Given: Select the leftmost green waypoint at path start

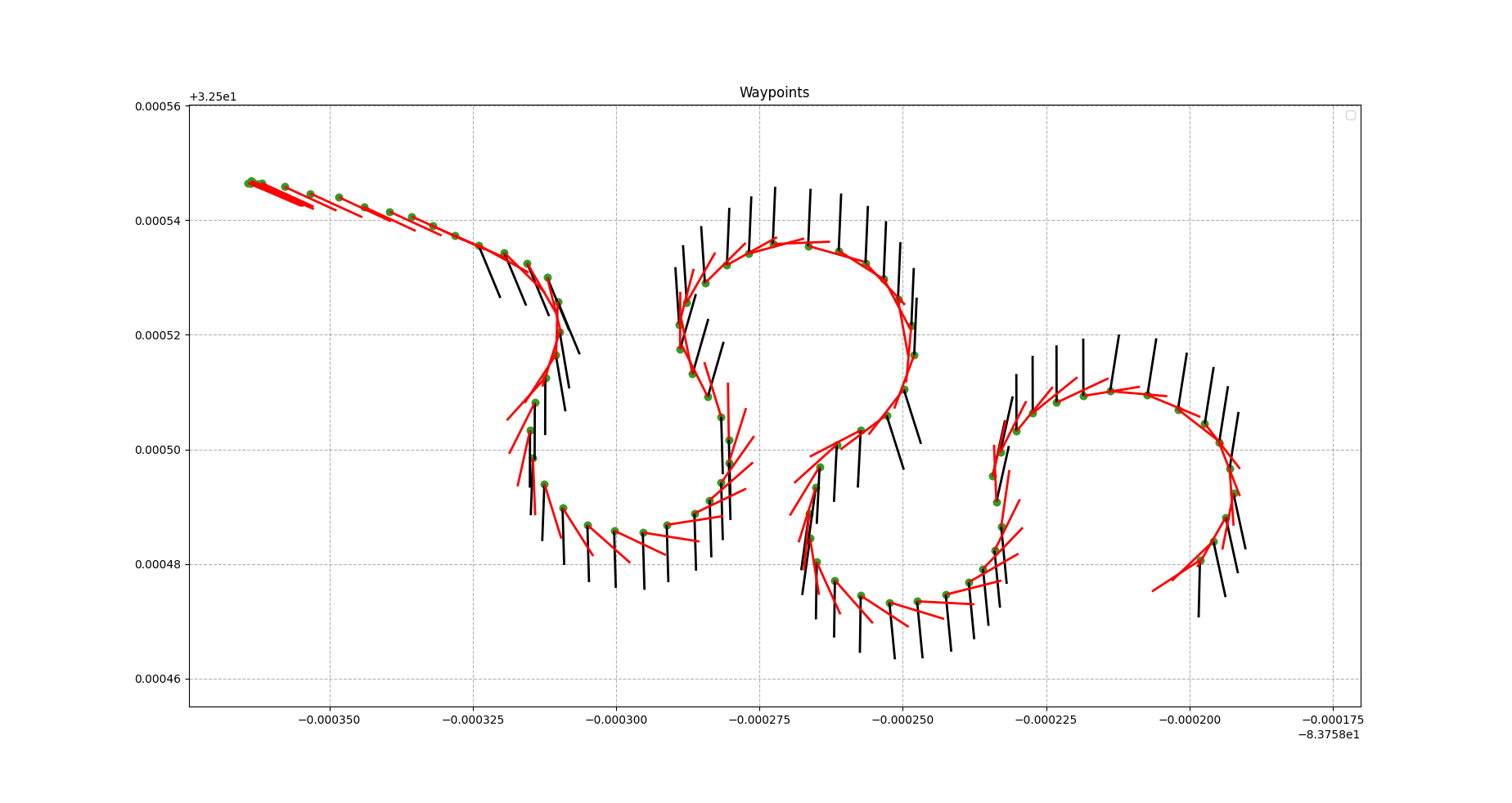Looking at the screenshot, I should [249, 183].
